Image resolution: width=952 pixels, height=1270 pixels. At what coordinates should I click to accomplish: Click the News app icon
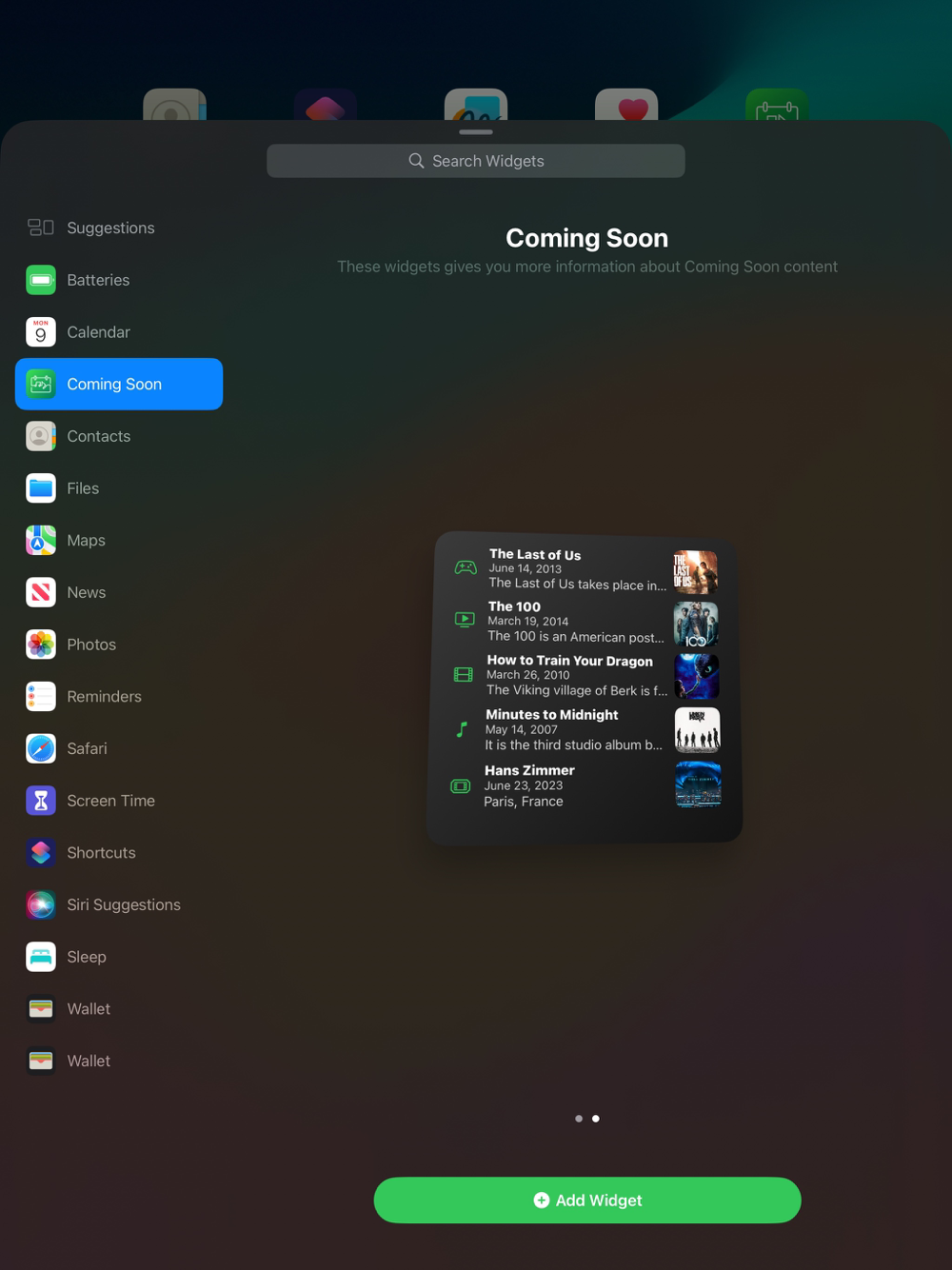pos(41,592)
